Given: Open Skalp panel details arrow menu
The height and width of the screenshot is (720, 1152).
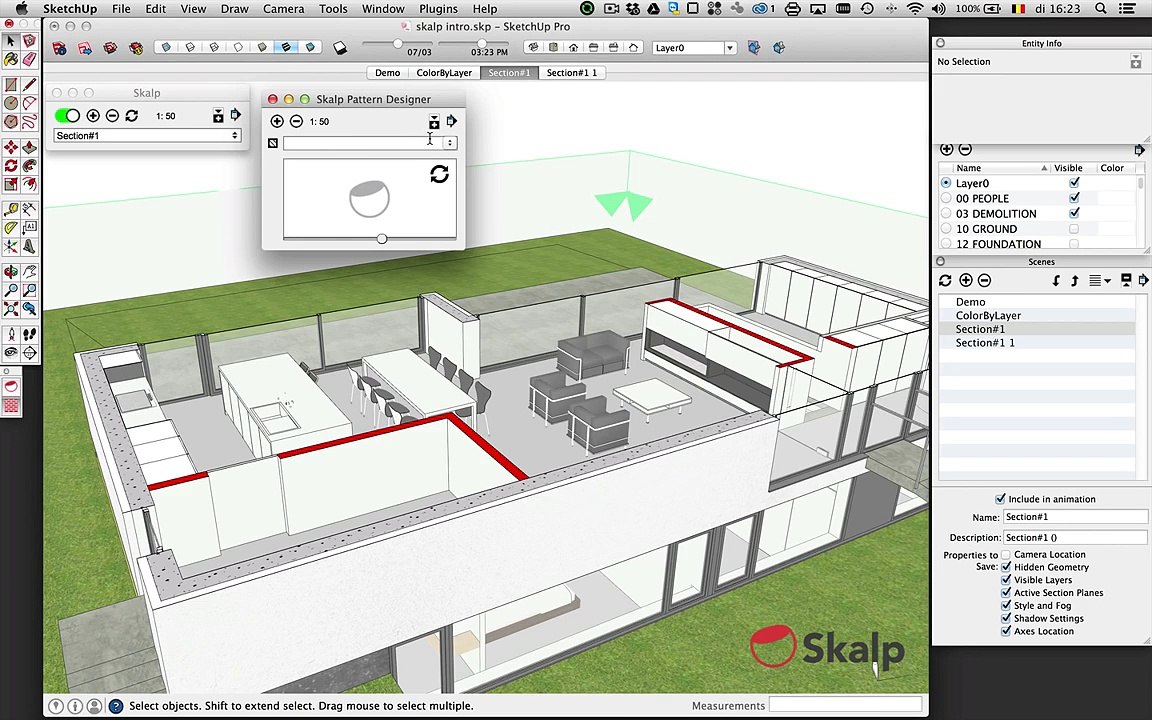Looking at the screenshot, I should [236, 115].
